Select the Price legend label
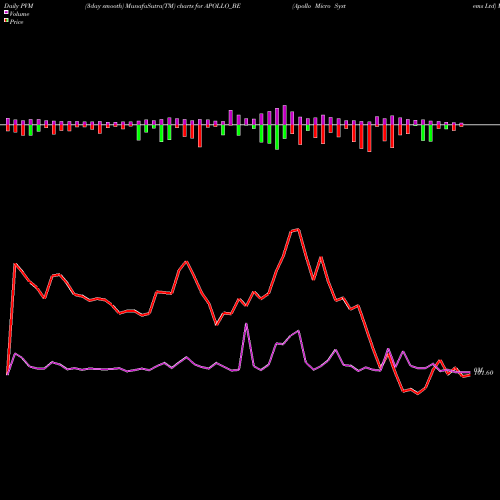The image size is (500, 500). 16,22
